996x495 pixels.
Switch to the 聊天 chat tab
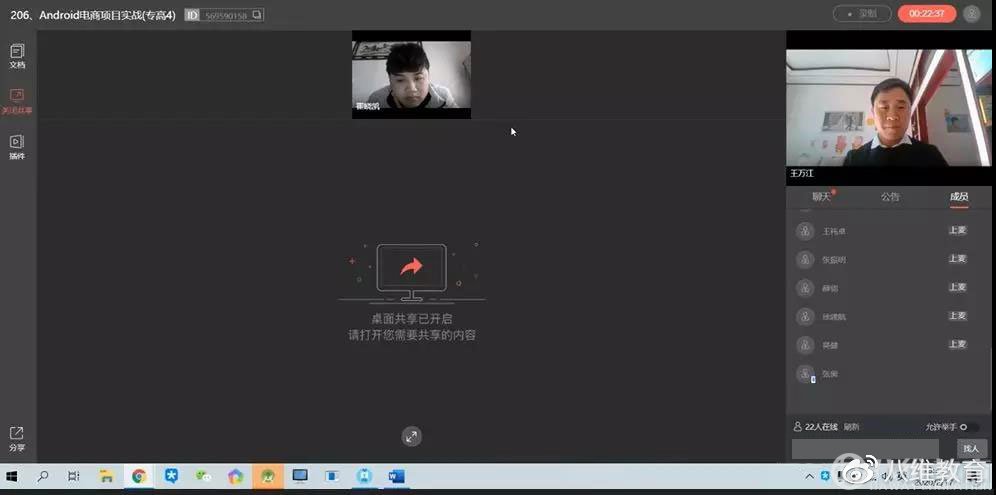821,197
